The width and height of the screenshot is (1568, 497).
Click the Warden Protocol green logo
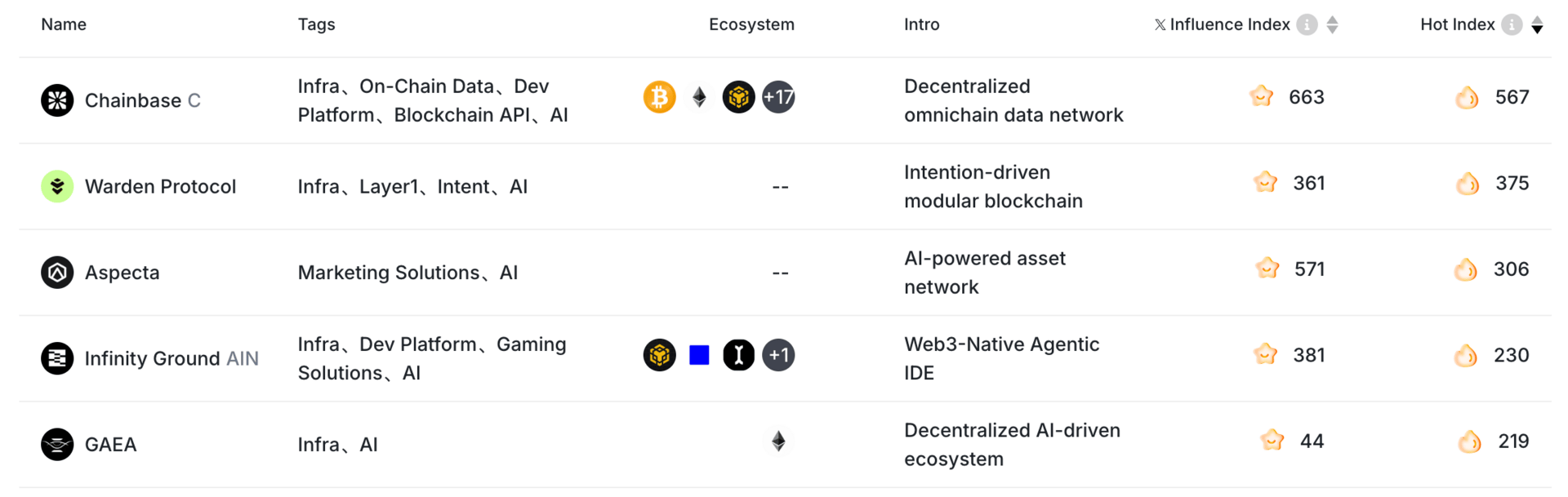[x=57, y=186]
